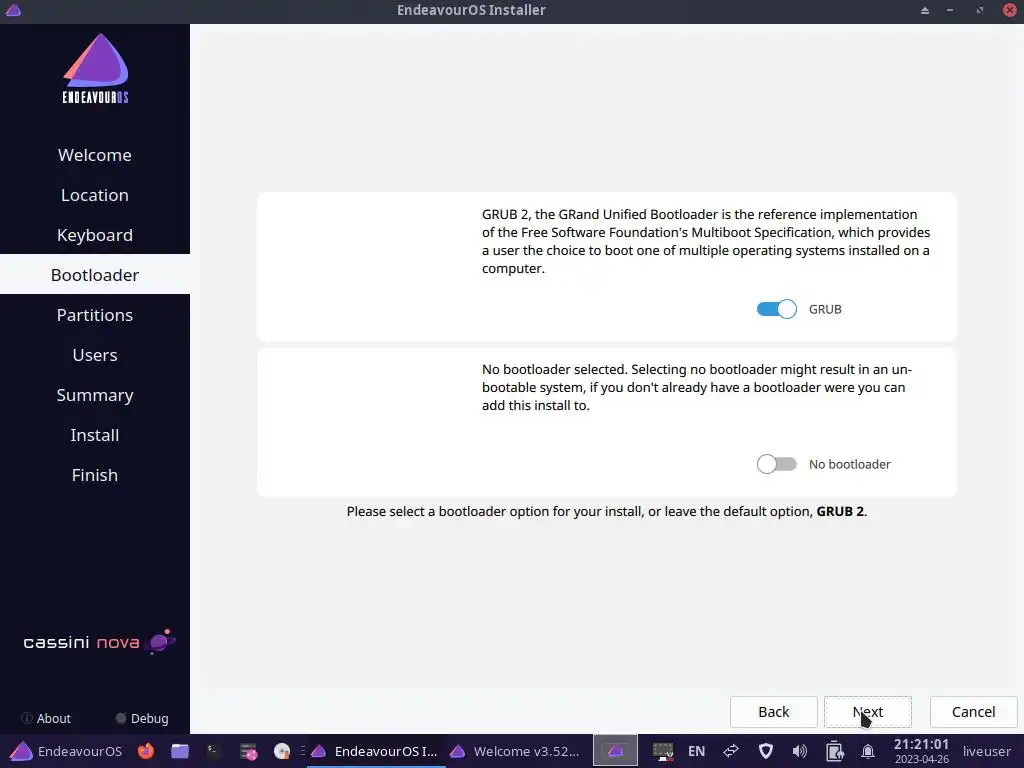This screenshot has width=1024, height=768.
Task: Open the settings manager icon in taskbar
Action: 248,751
